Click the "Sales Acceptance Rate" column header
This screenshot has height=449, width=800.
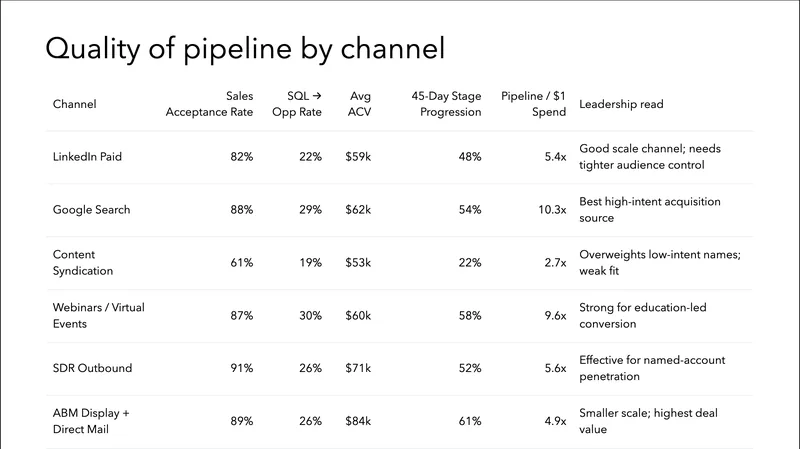(x=209, y=104)
